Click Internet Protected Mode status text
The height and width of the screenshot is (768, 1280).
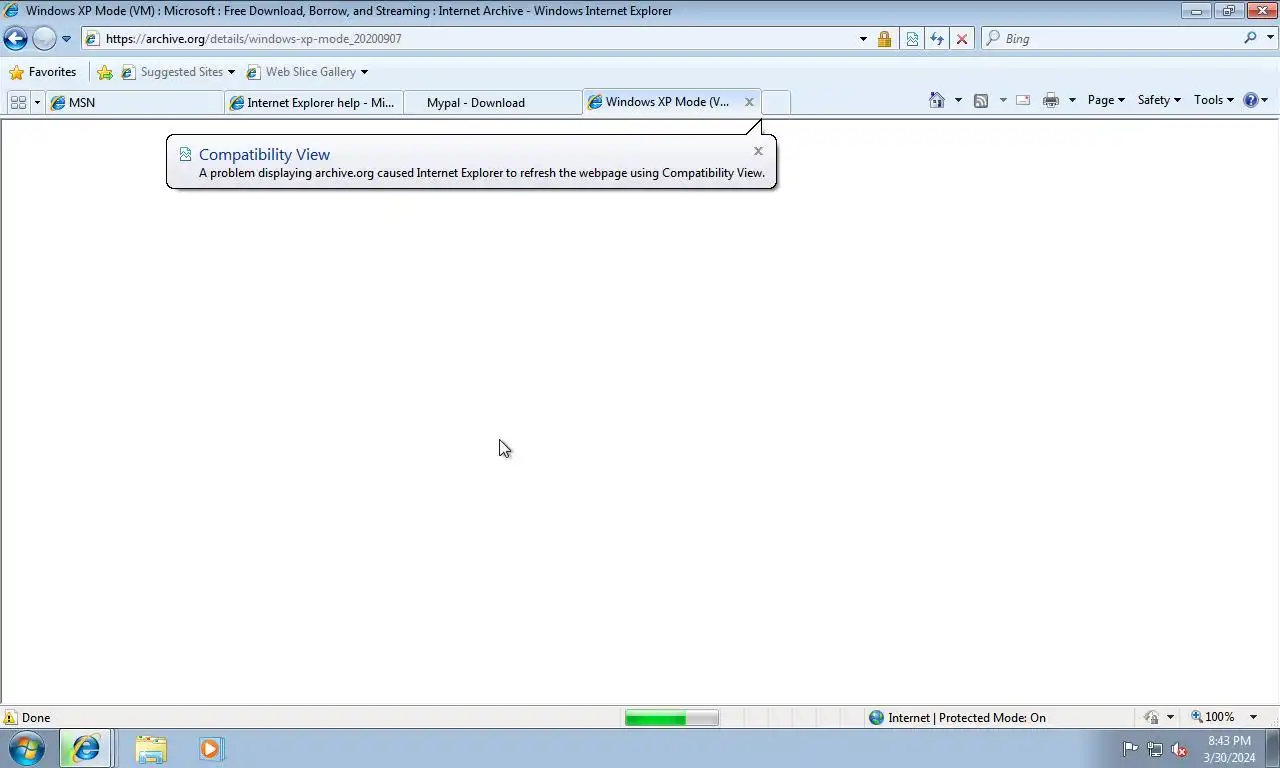(967, 718)
